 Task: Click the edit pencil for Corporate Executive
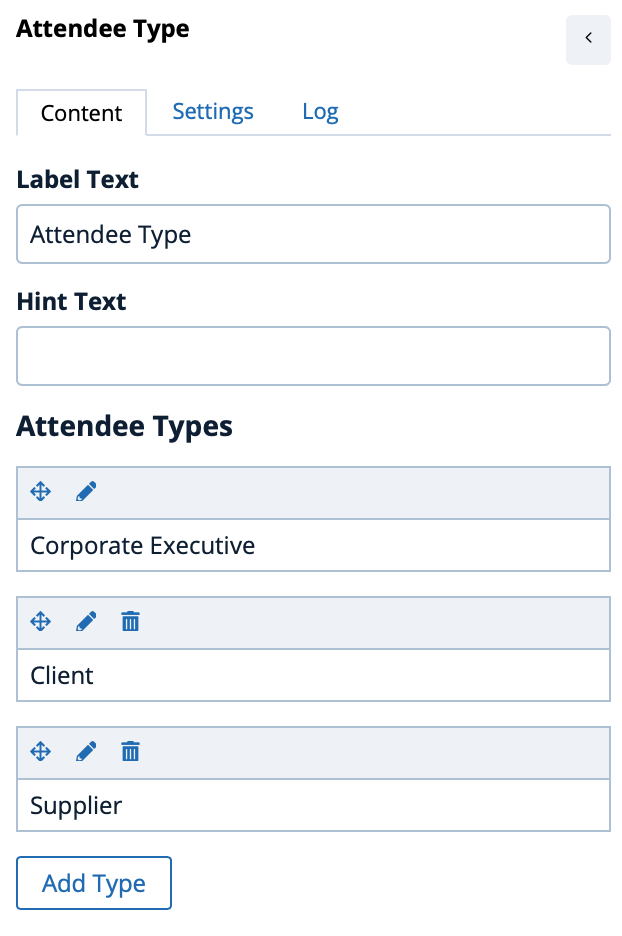click(86, 491)
